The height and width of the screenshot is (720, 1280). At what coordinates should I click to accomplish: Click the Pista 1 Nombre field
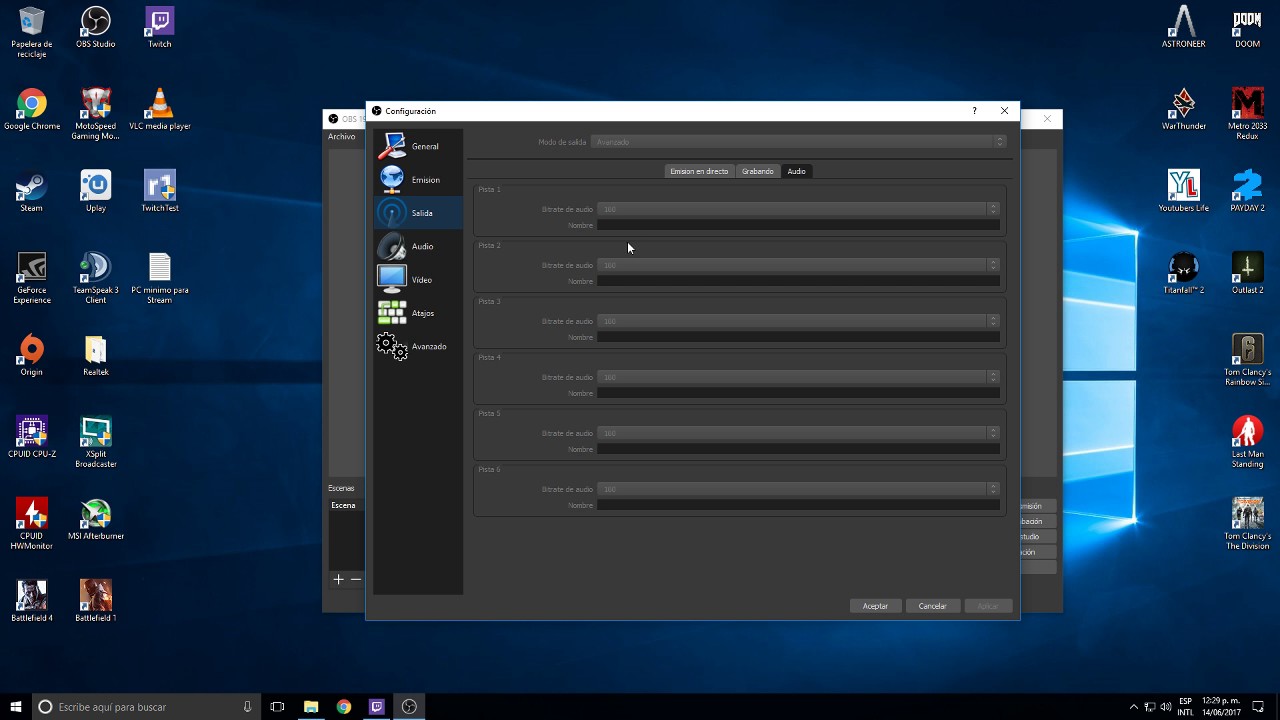click(x=798, y=225)
